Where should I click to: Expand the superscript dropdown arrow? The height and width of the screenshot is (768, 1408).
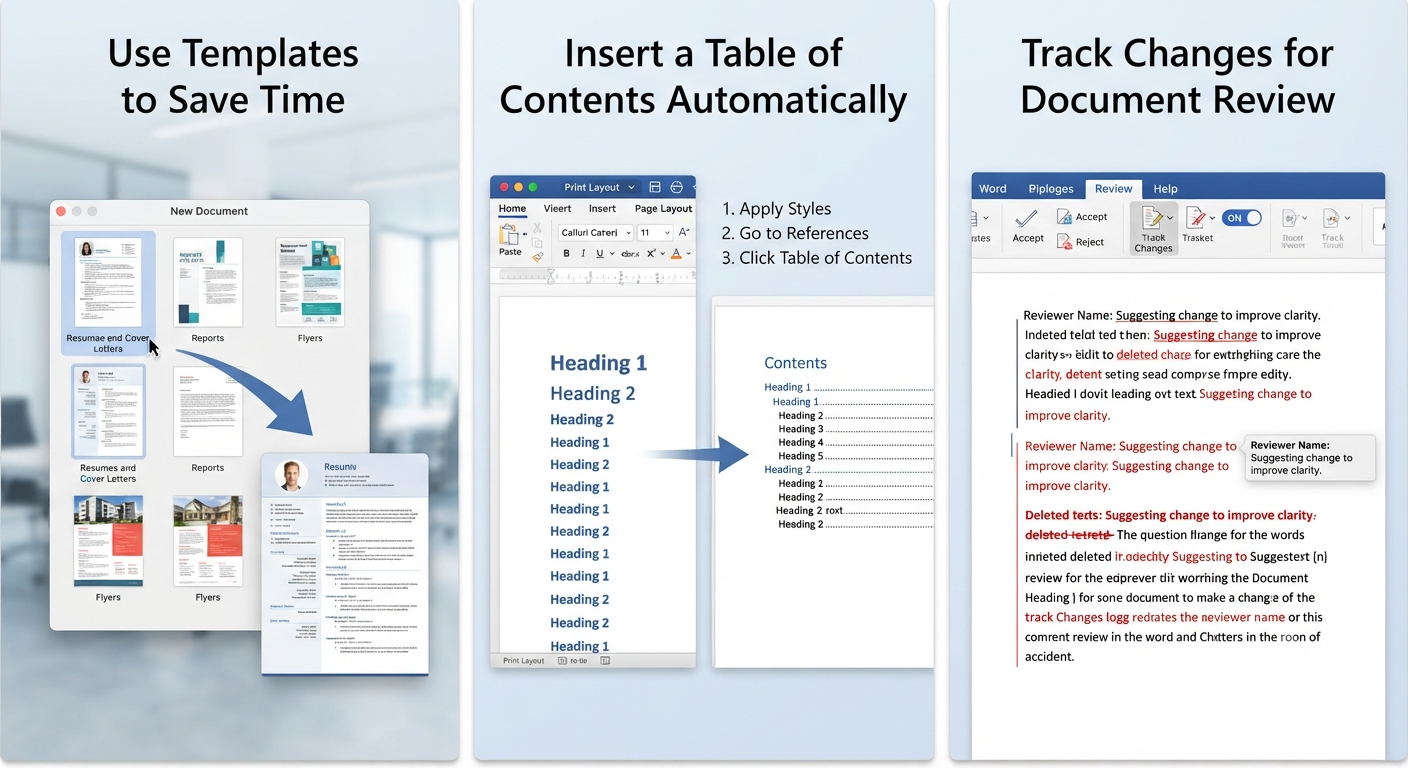coord(662,254)
